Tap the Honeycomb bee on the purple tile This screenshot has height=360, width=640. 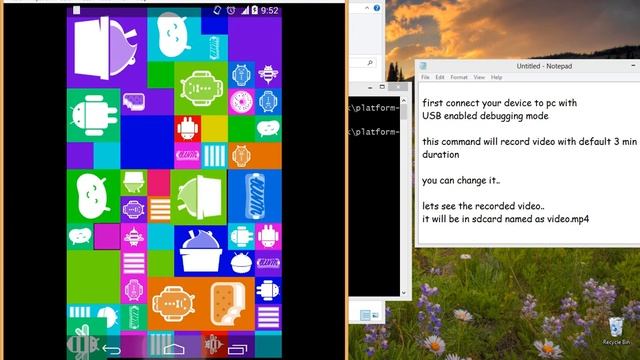click(268, 74)
